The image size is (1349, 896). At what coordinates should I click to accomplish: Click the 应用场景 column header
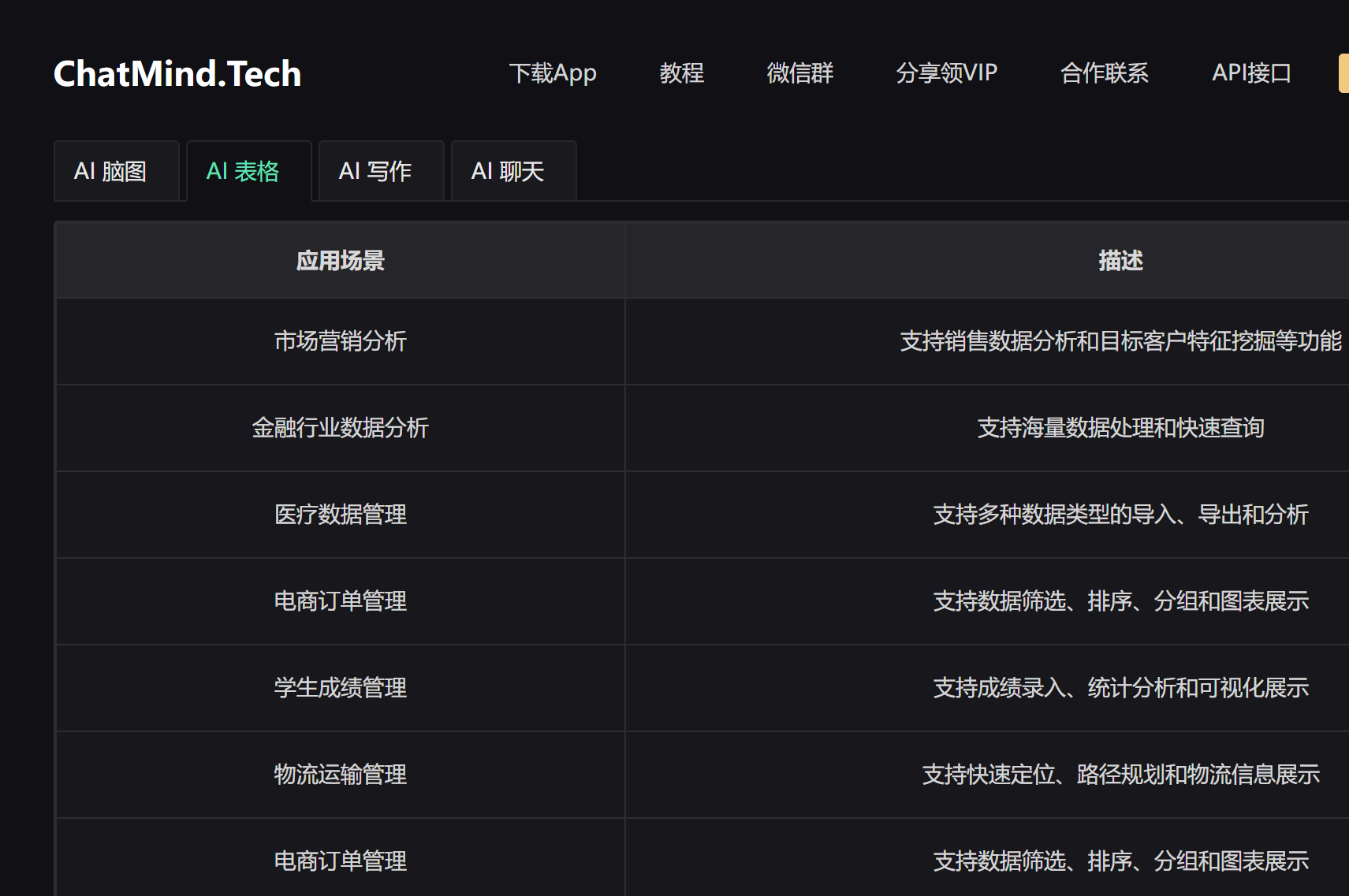pyautogui.click(x=341, y=260)
